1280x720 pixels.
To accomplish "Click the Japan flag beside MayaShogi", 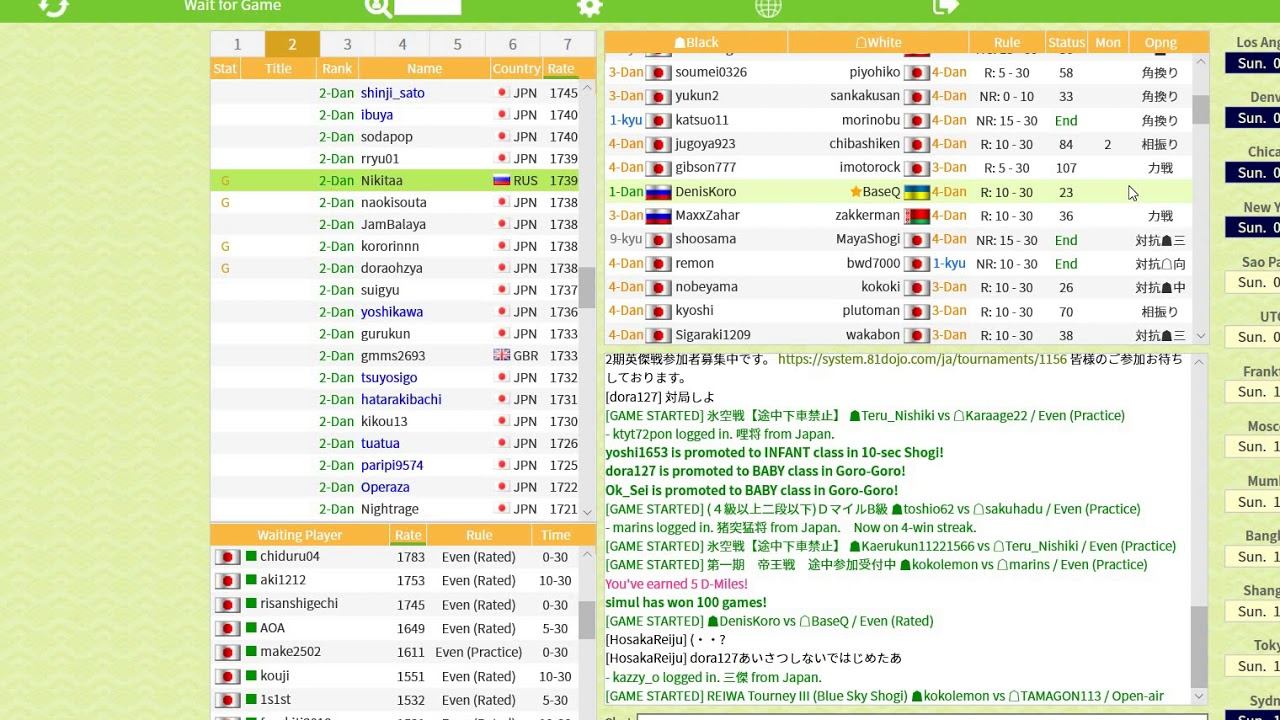I will (917, 240).
